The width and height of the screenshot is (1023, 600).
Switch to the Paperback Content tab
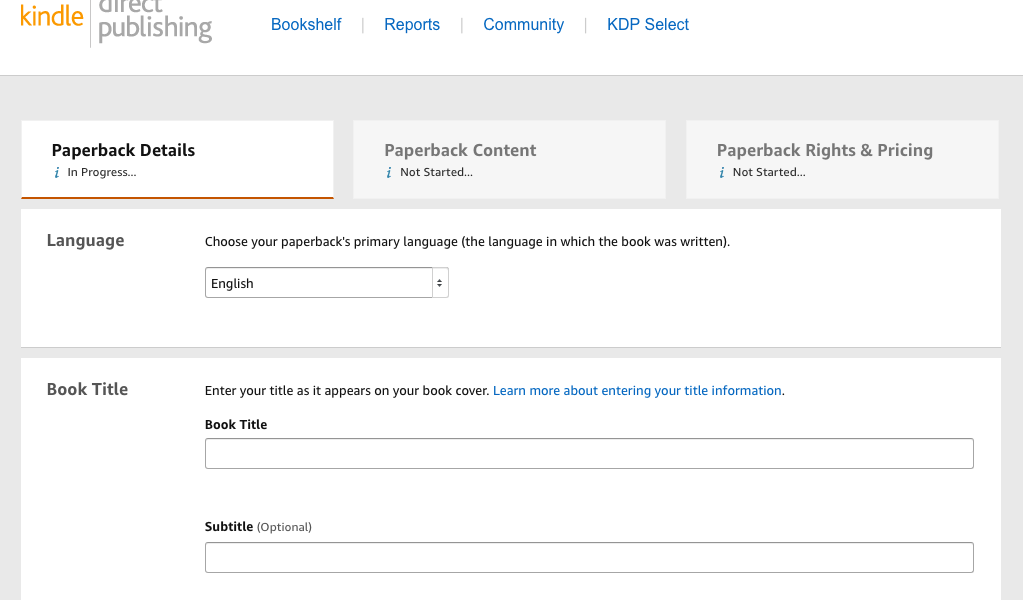(460, 151)
